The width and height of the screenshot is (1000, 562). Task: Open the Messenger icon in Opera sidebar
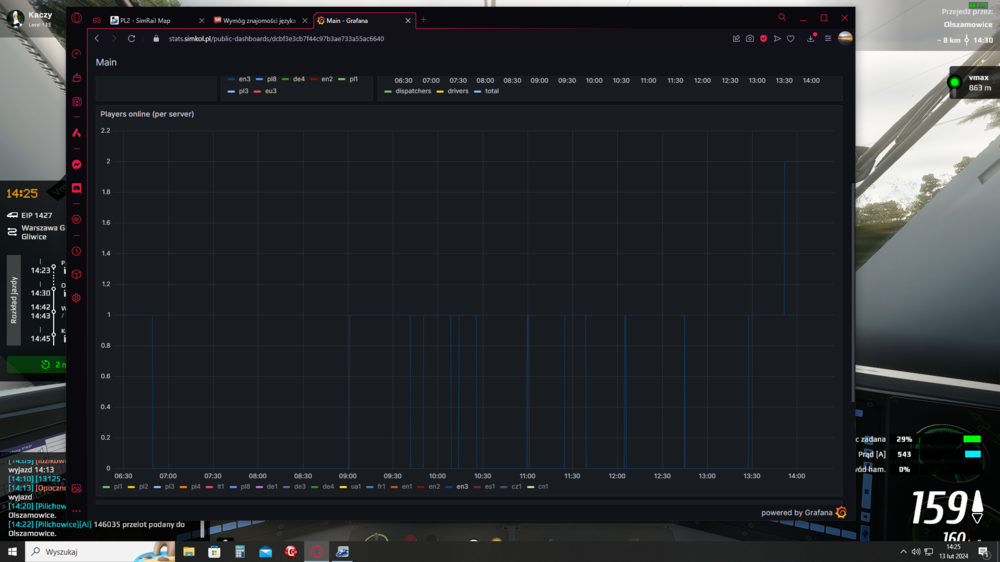point(77,164)
